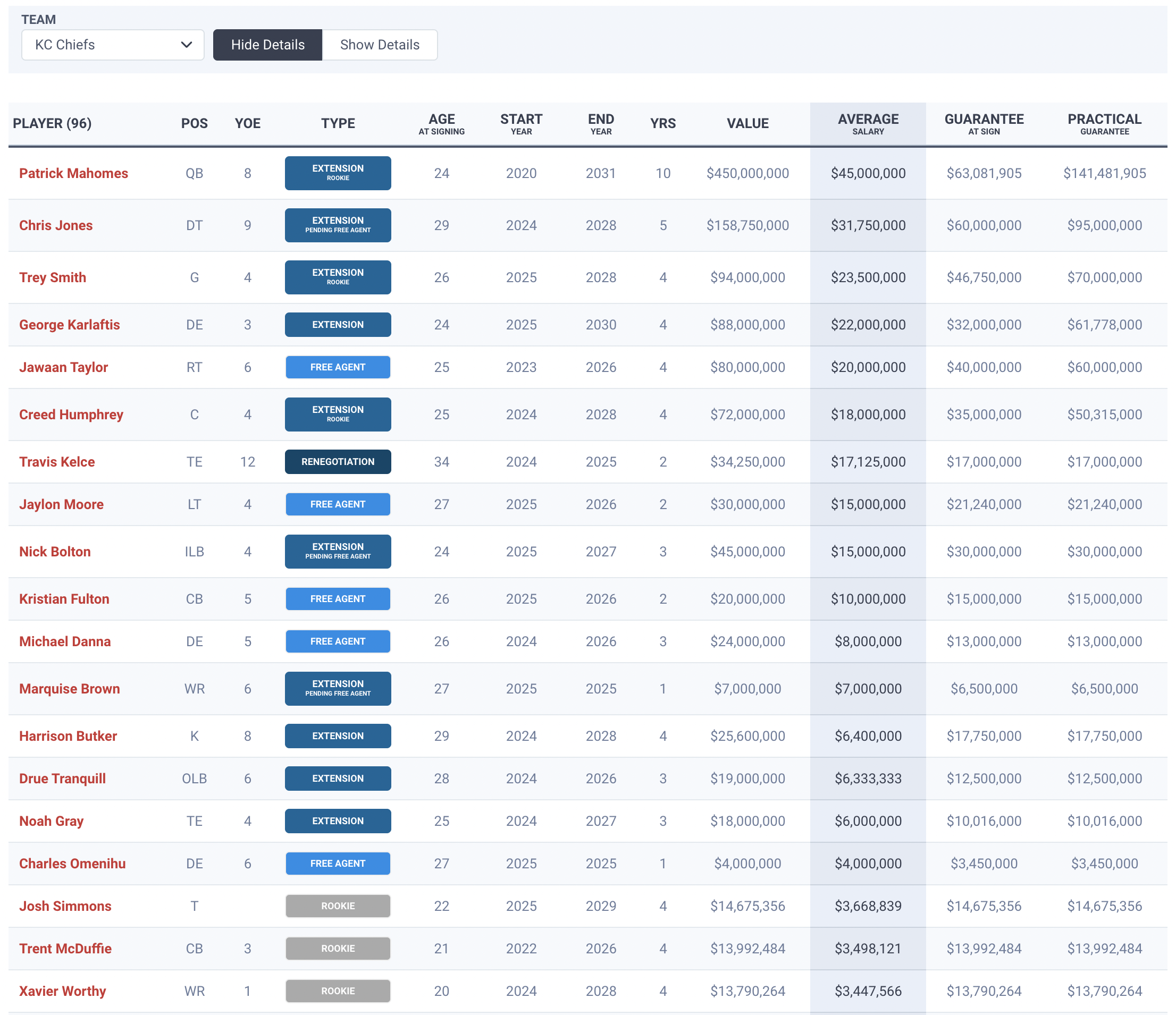Click Josh Simmons' Rookie badge
This screenshot has width=1176, height=1015.
tap(338, 906)
